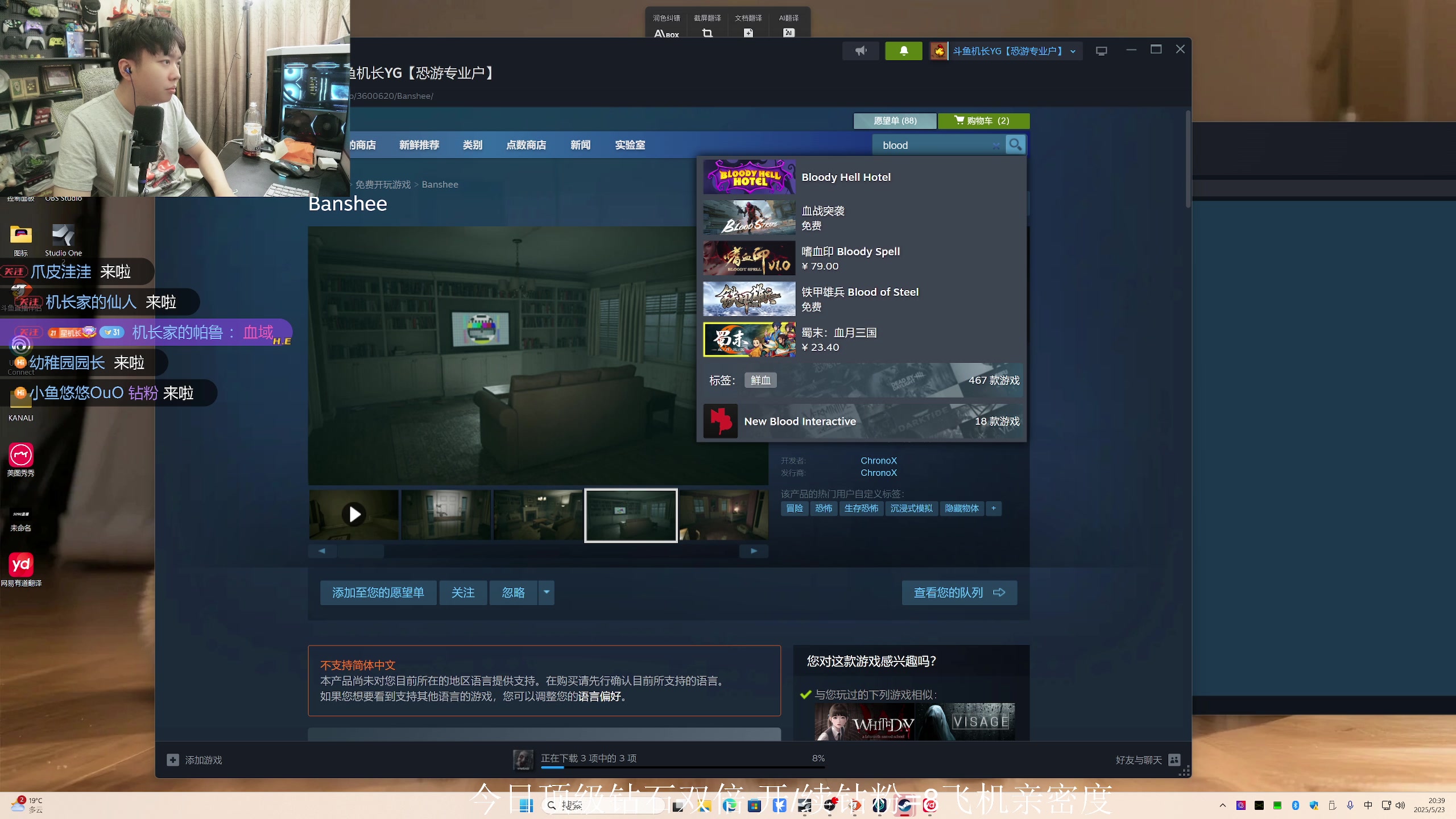Click the 忽略 button
1456x819 pixels.
pos(514,593)
